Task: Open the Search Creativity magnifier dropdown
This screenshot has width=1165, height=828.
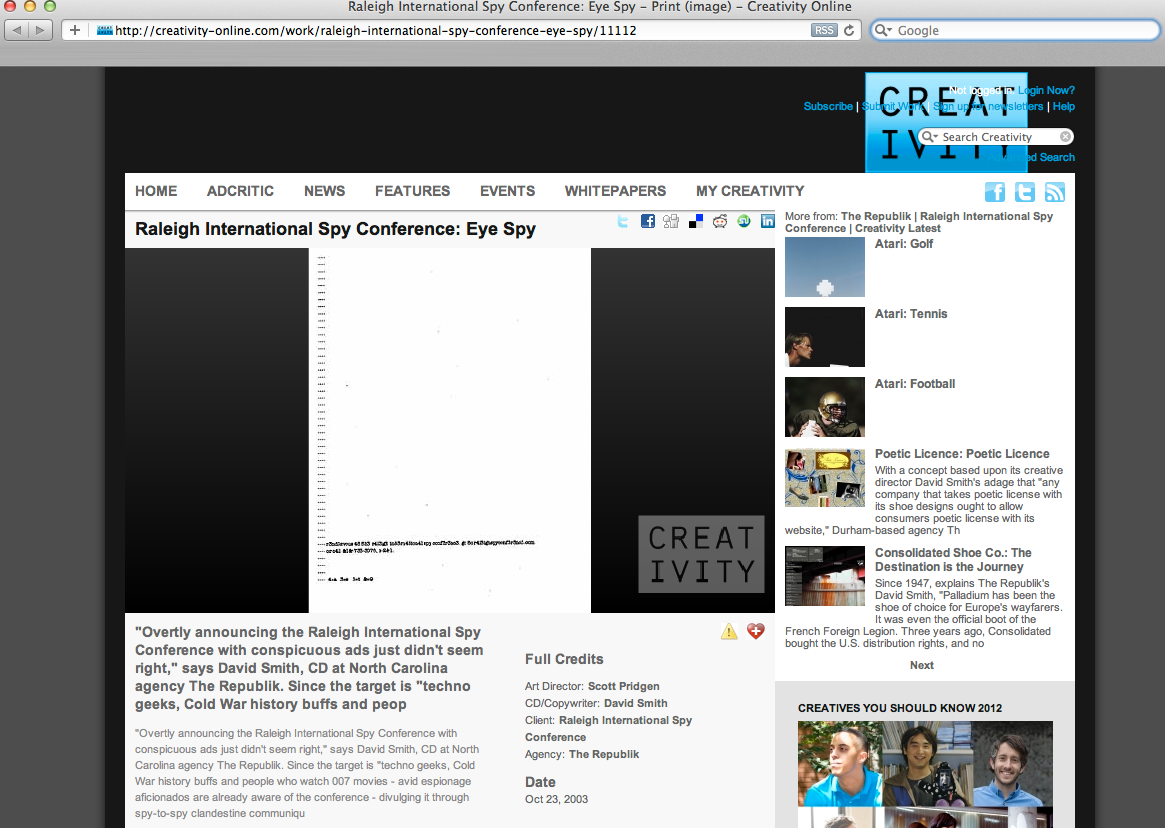Action: click(x=929, y=137)
